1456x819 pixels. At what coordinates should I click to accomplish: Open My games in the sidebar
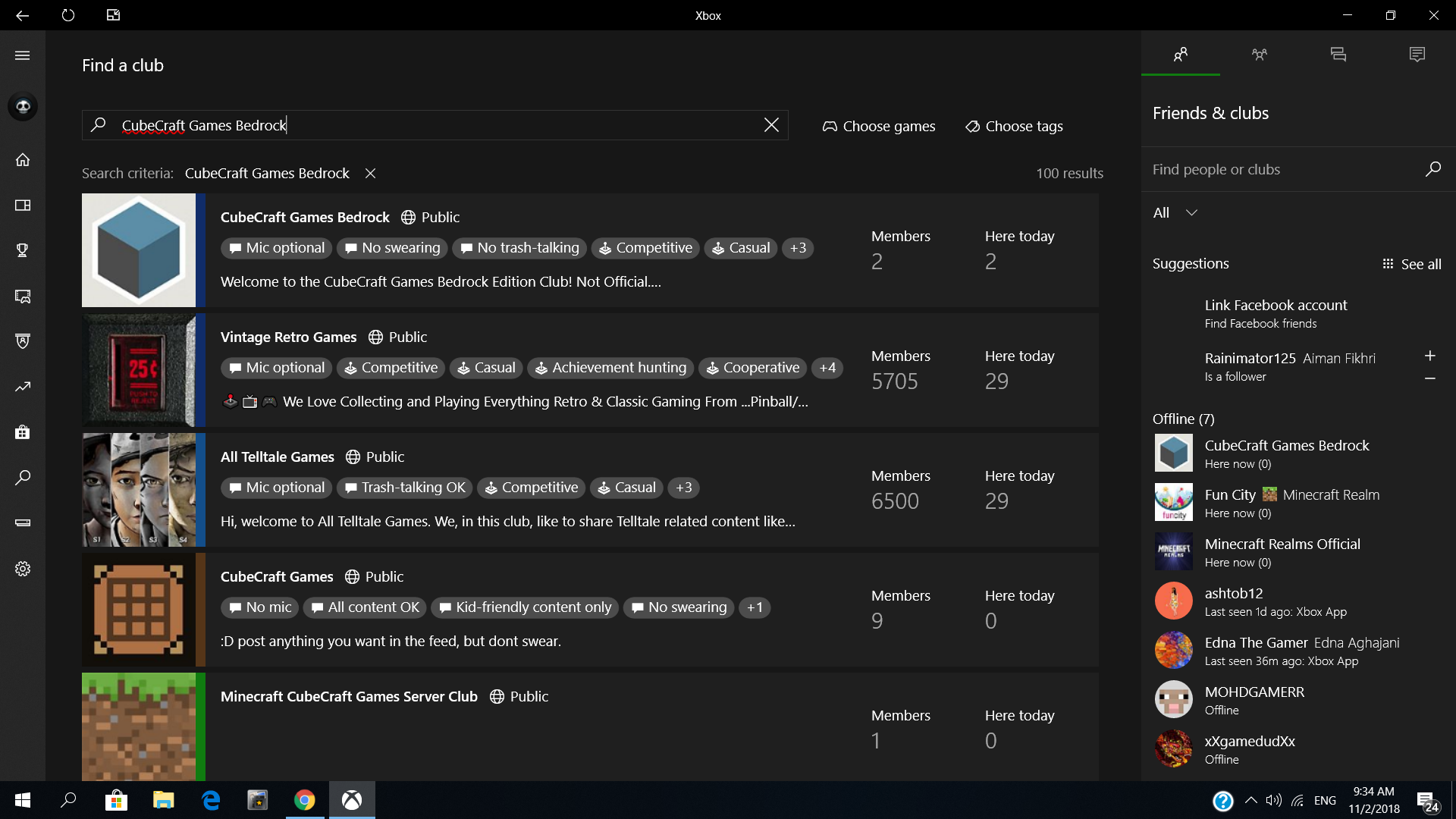click(23, 205)
